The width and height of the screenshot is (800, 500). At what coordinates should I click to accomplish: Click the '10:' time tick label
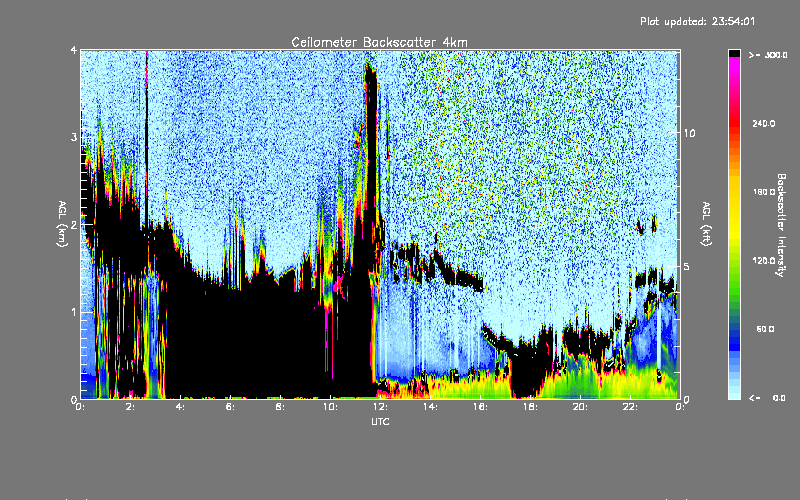point(330,407)
